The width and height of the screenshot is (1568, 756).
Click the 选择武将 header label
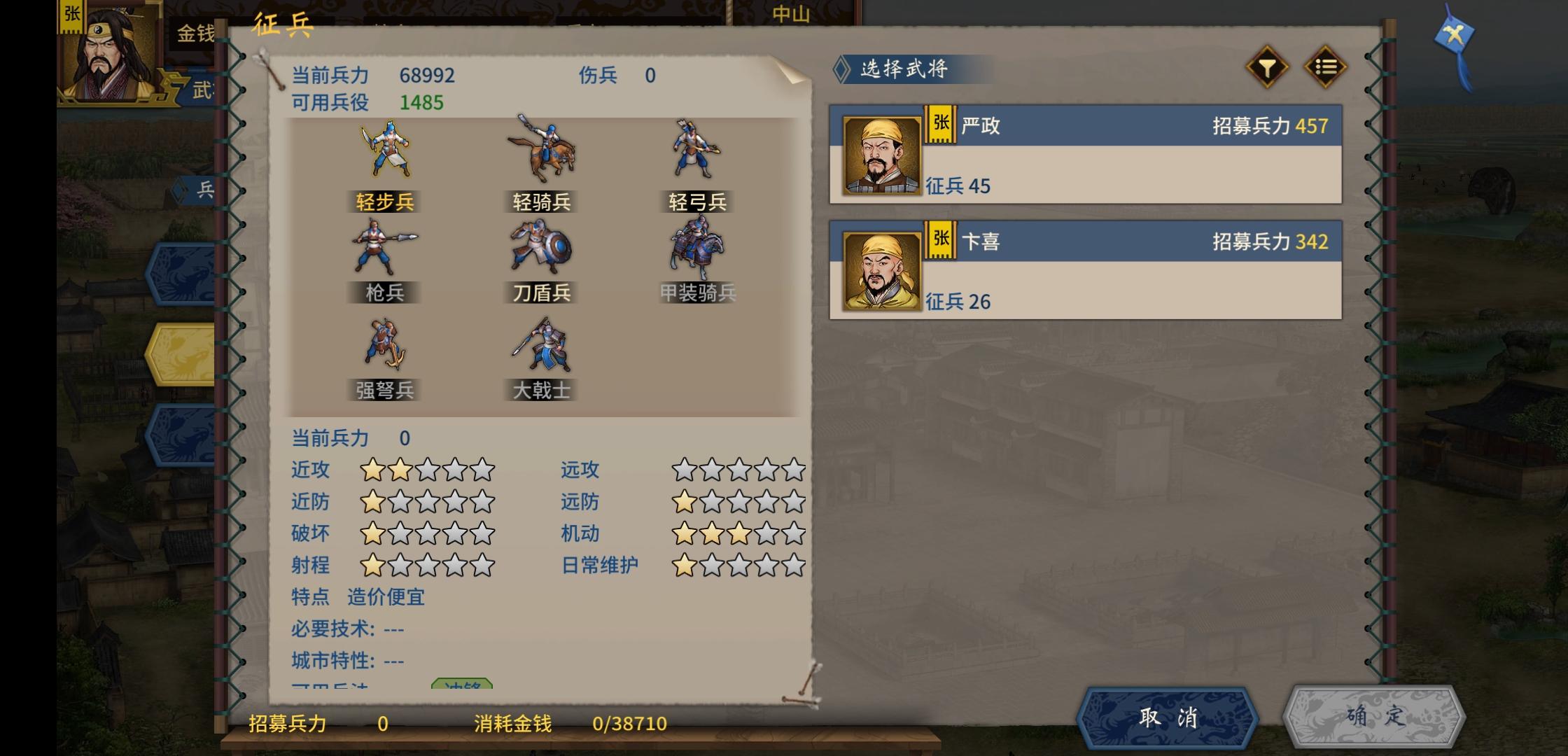coord(903,69)
